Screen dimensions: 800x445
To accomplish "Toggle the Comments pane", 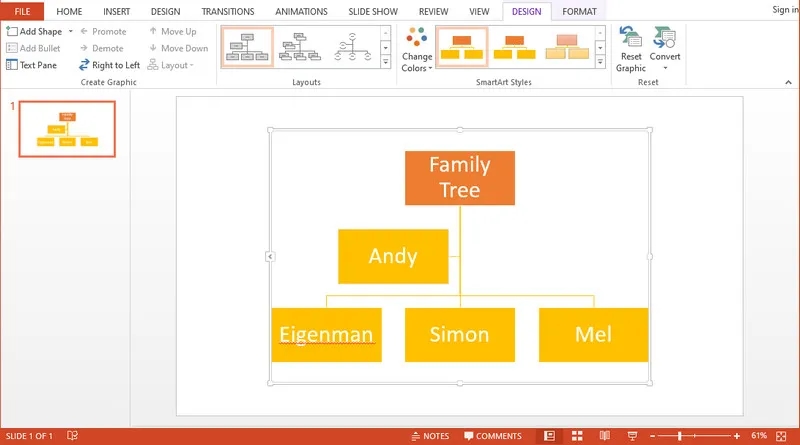I will point(491,436).
